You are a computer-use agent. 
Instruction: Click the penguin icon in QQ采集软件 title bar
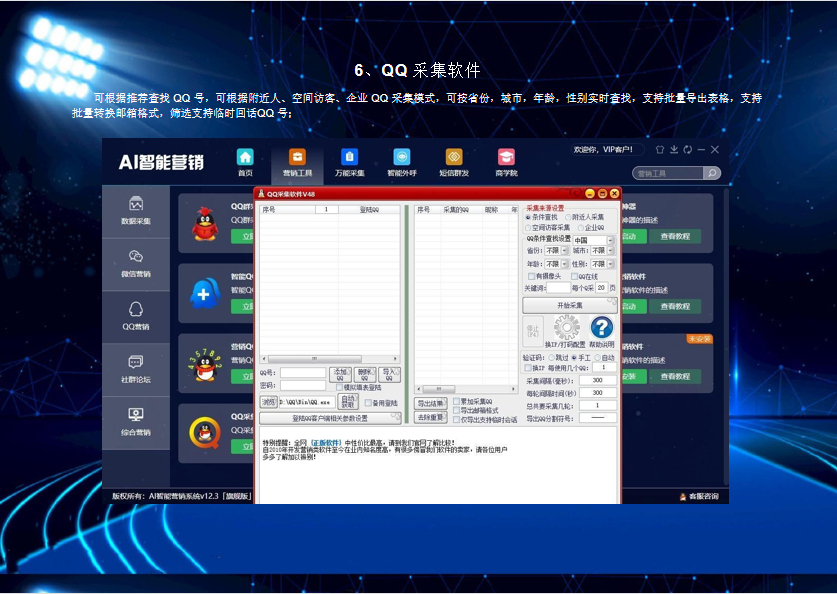262,193
